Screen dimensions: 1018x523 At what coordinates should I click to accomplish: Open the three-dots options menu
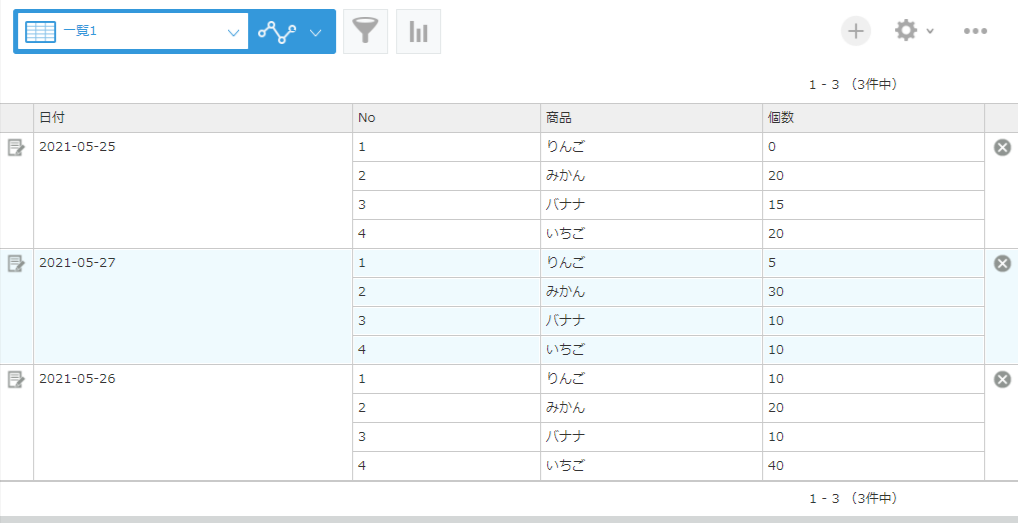975,31
